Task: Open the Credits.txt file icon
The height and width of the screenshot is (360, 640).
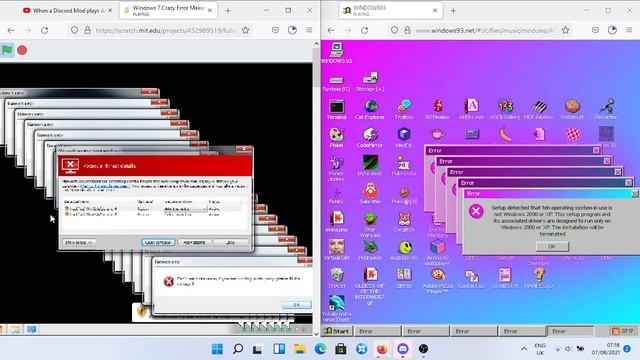Action: pyautogui.click(x=505, y=278)
